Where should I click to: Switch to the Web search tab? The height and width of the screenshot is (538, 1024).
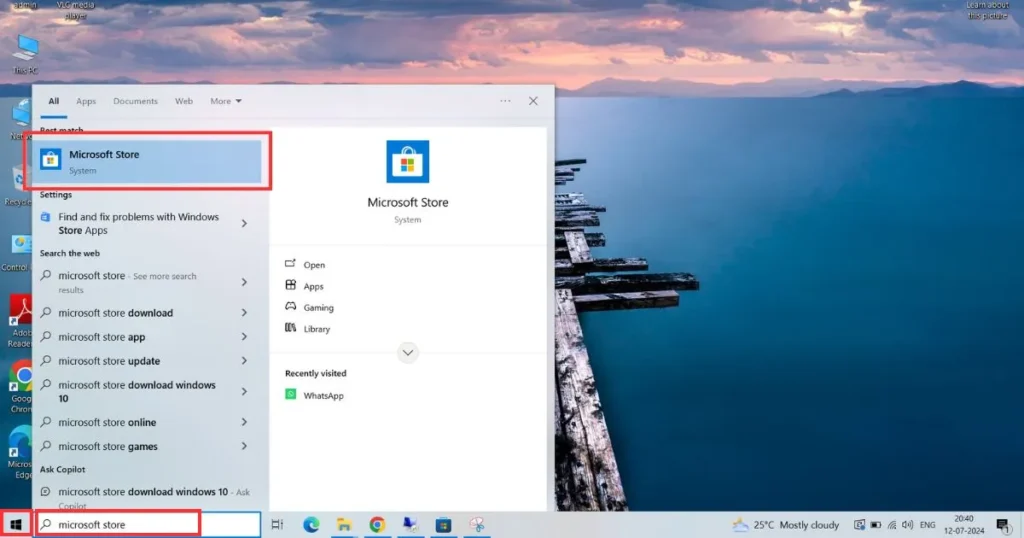[x=184, y=101]
